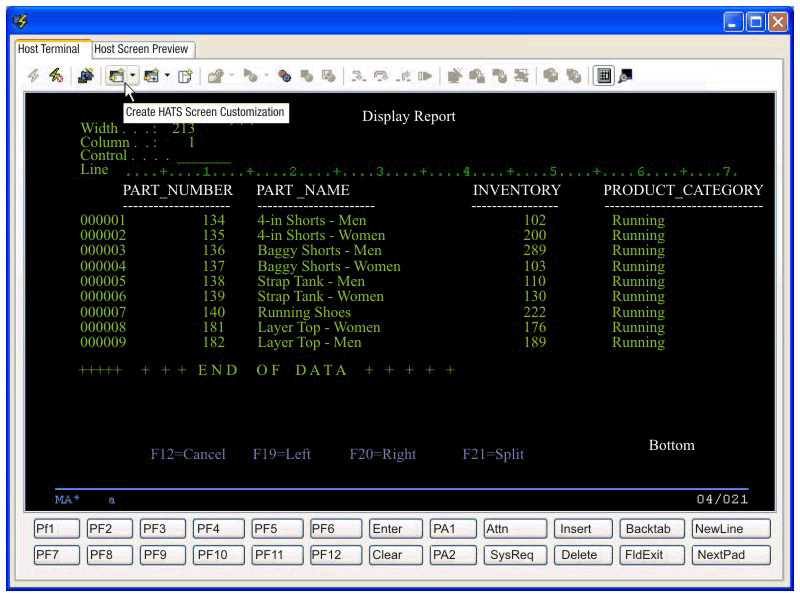Click the Display Report title text
Viewport: 800px width, 596px height.
click(x=409, y=116)
